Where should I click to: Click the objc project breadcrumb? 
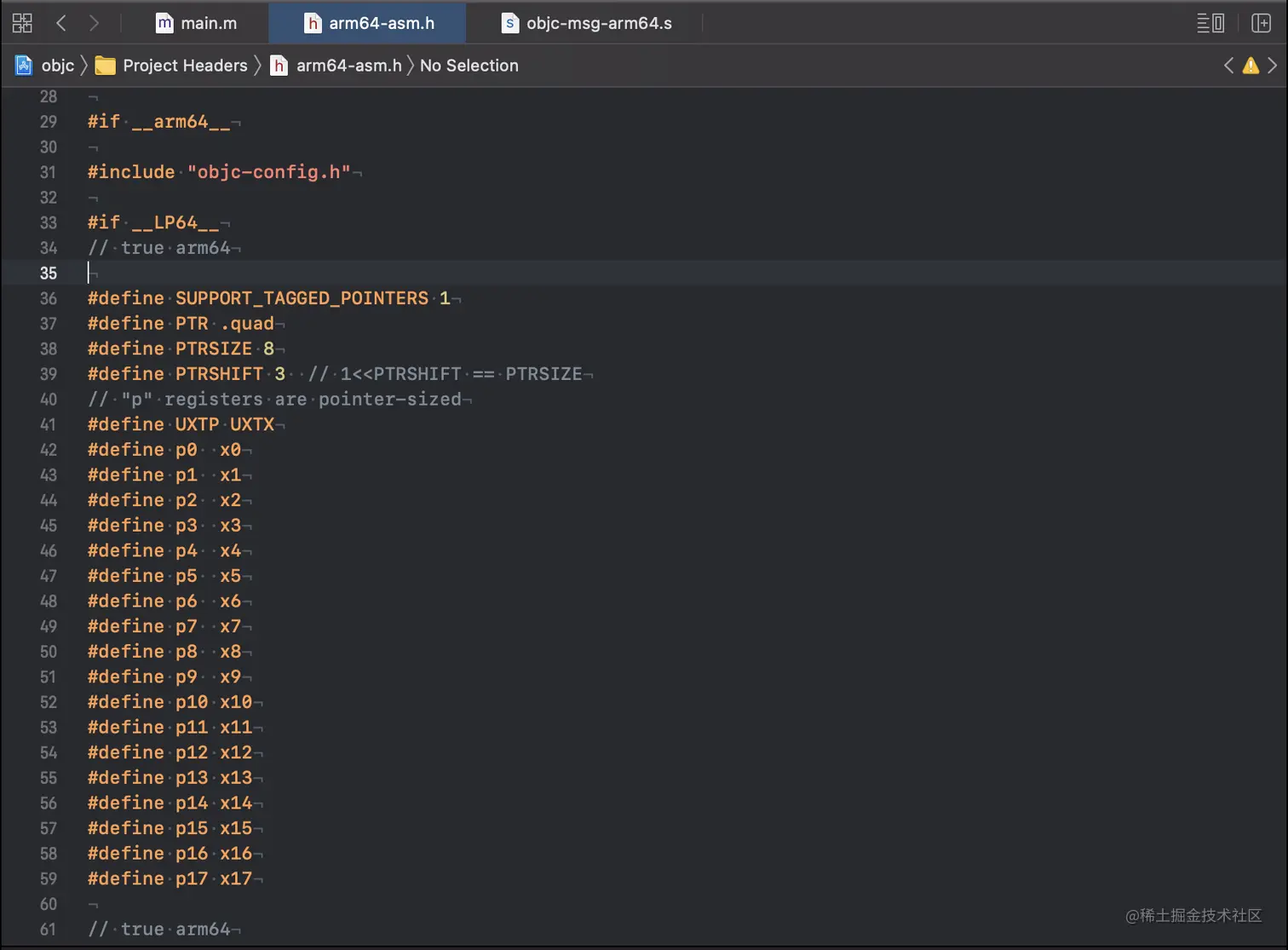(58, 66)
